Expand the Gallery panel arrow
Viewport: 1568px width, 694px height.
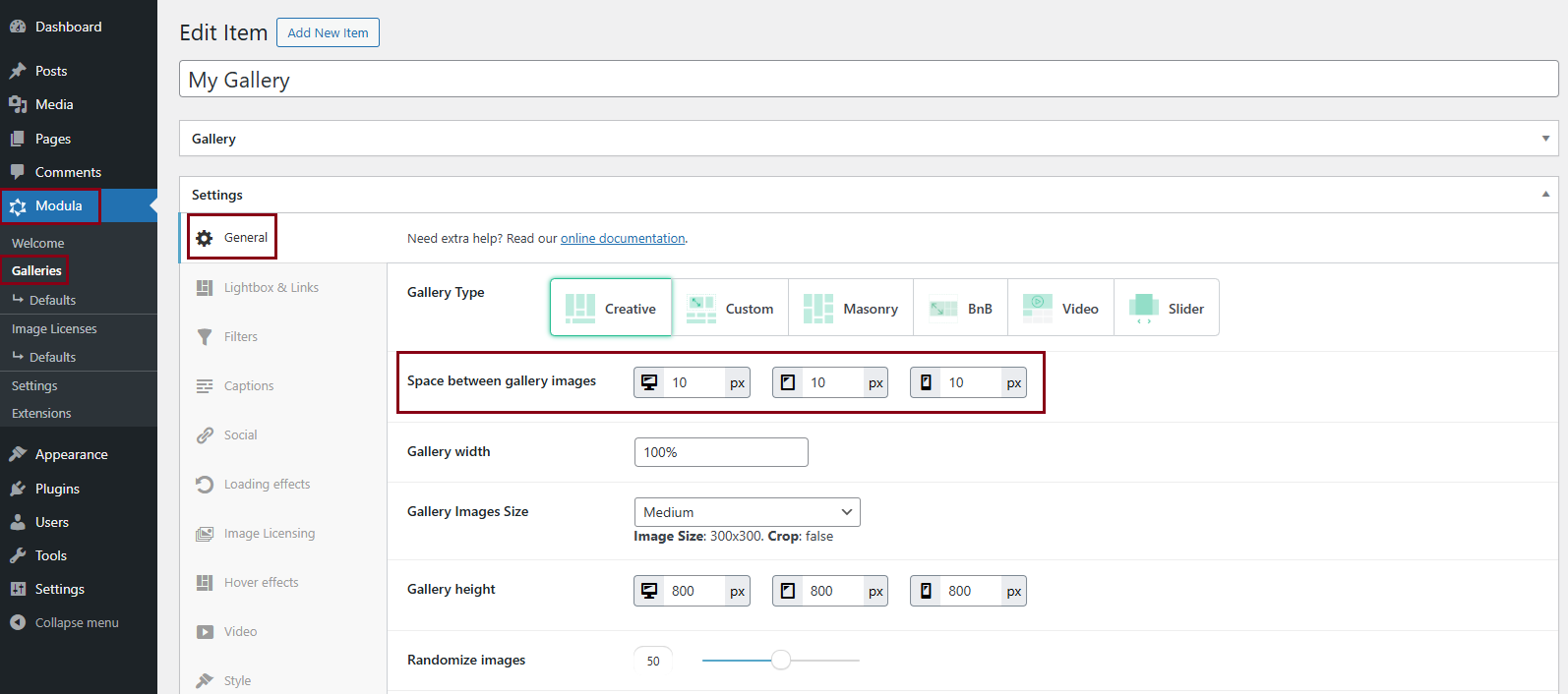click(x=1545, y=139)
